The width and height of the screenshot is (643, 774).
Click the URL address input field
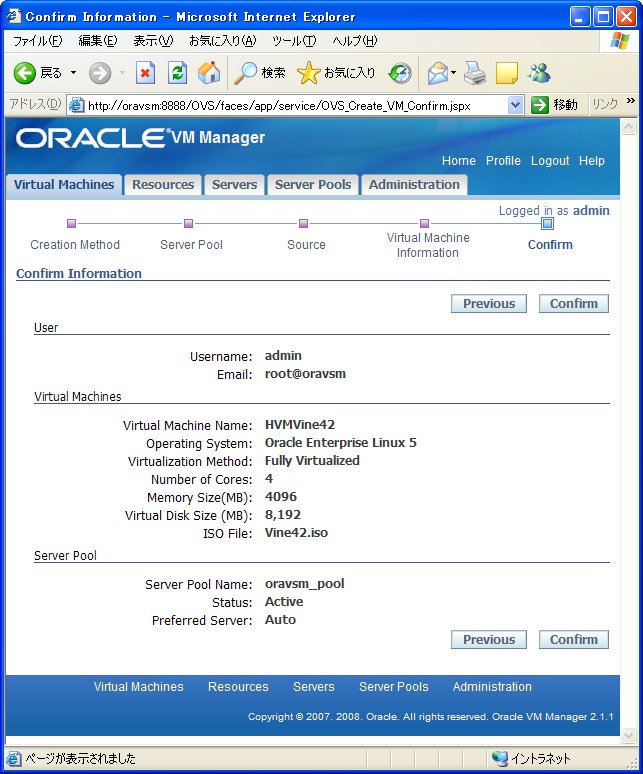coord(296,105)
